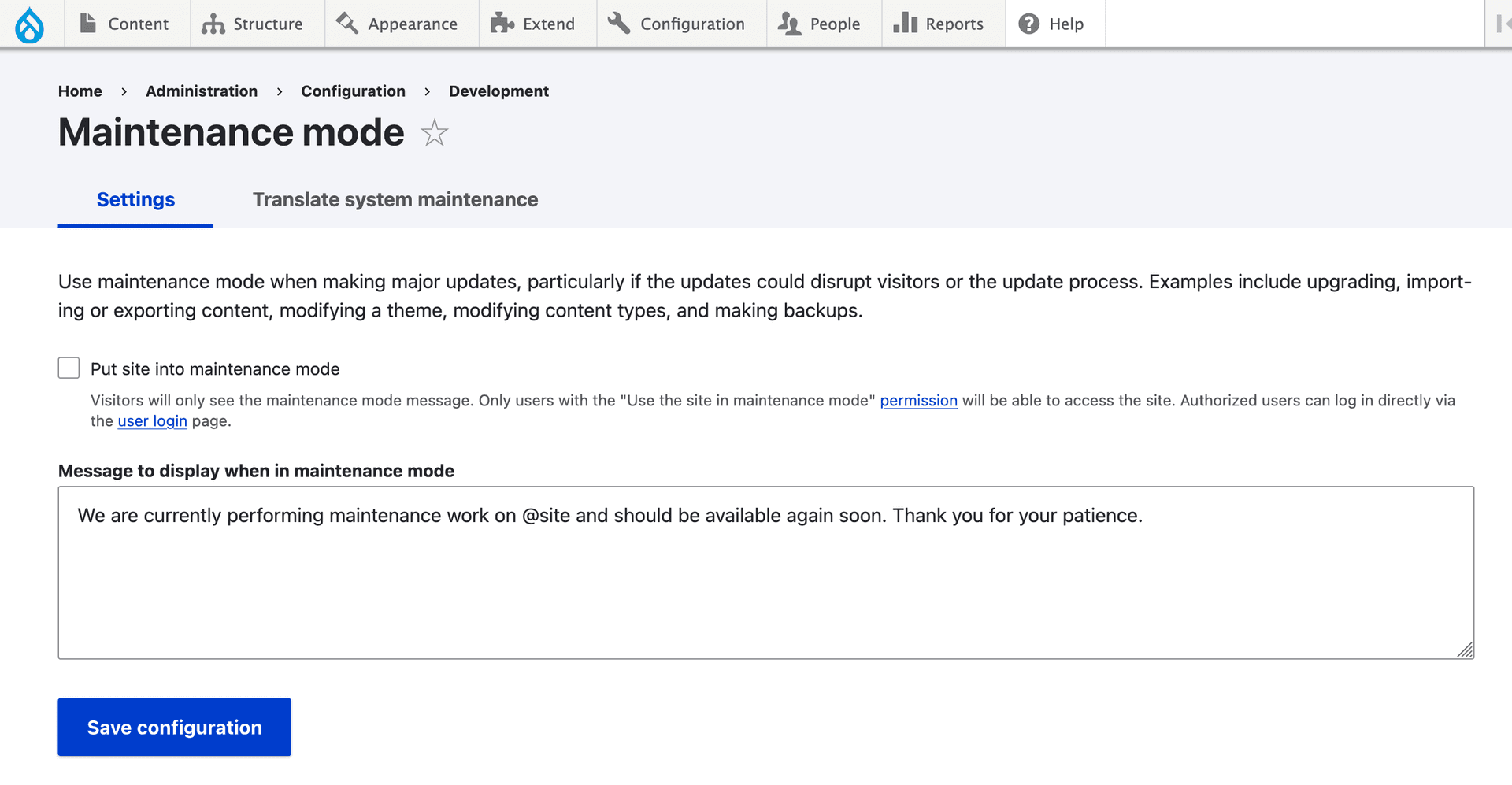The image size is (1512, 785).
Task: Open Appearance from the admin toolbar
Action: 398,24
